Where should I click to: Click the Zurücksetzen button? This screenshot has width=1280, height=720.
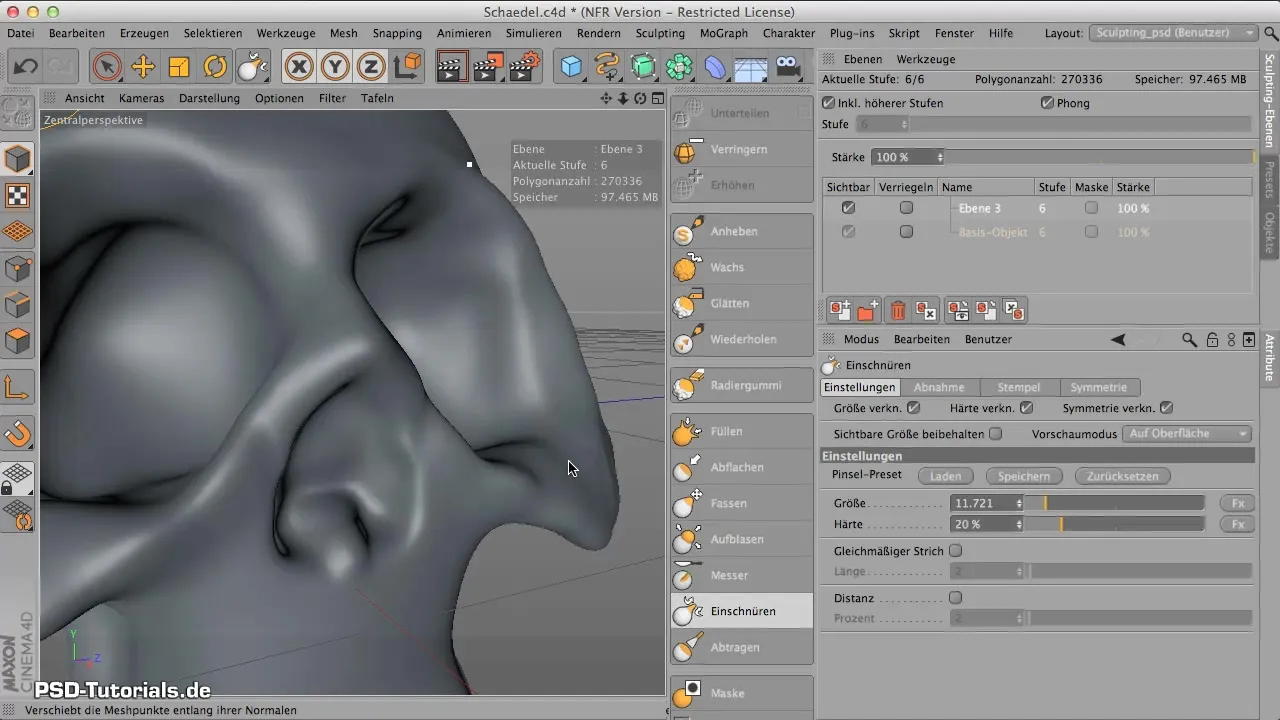(x=1123, y=476)
